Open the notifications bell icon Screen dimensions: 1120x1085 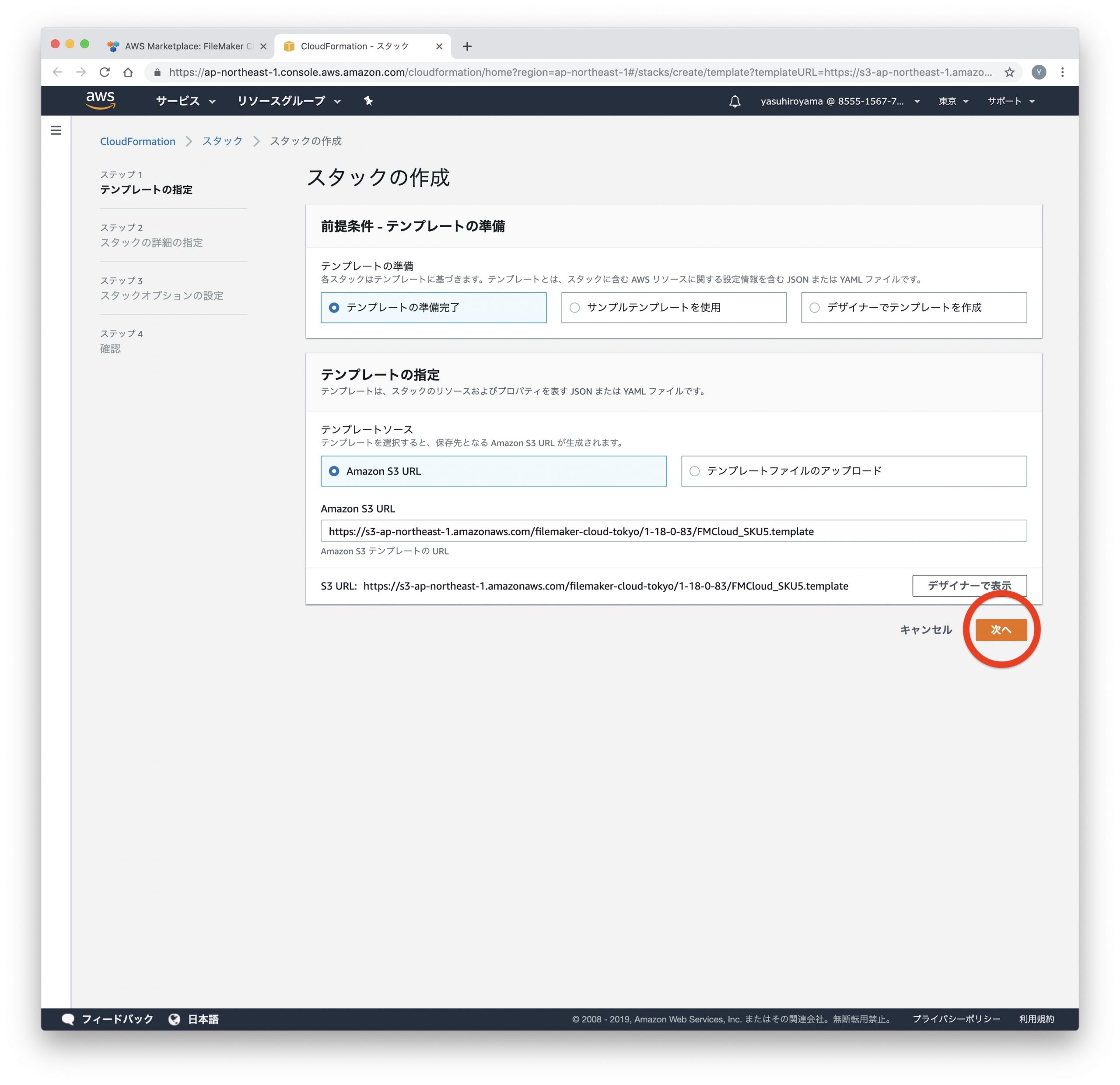click(735, 101)
